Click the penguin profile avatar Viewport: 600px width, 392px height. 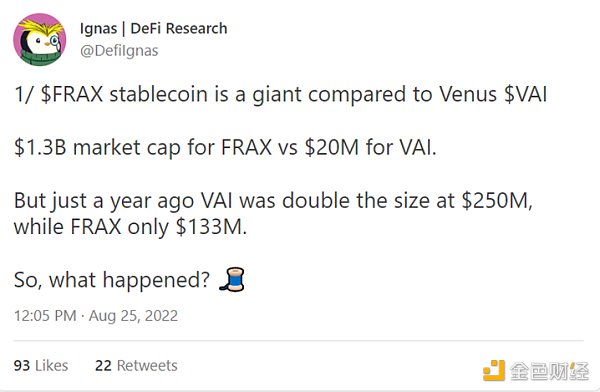tap(39, 39)
